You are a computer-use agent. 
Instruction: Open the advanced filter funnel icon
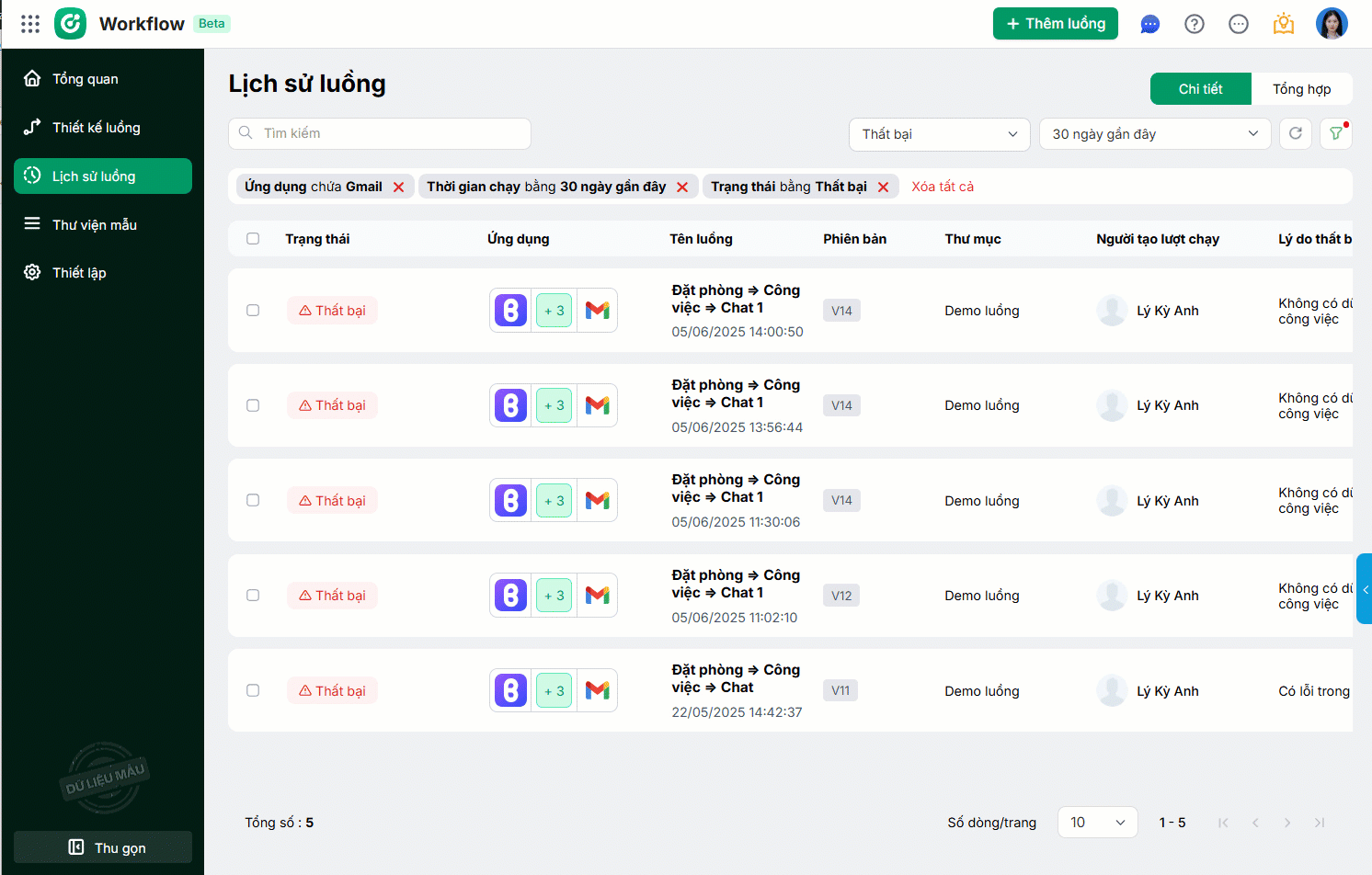[x=1335, y=133]
